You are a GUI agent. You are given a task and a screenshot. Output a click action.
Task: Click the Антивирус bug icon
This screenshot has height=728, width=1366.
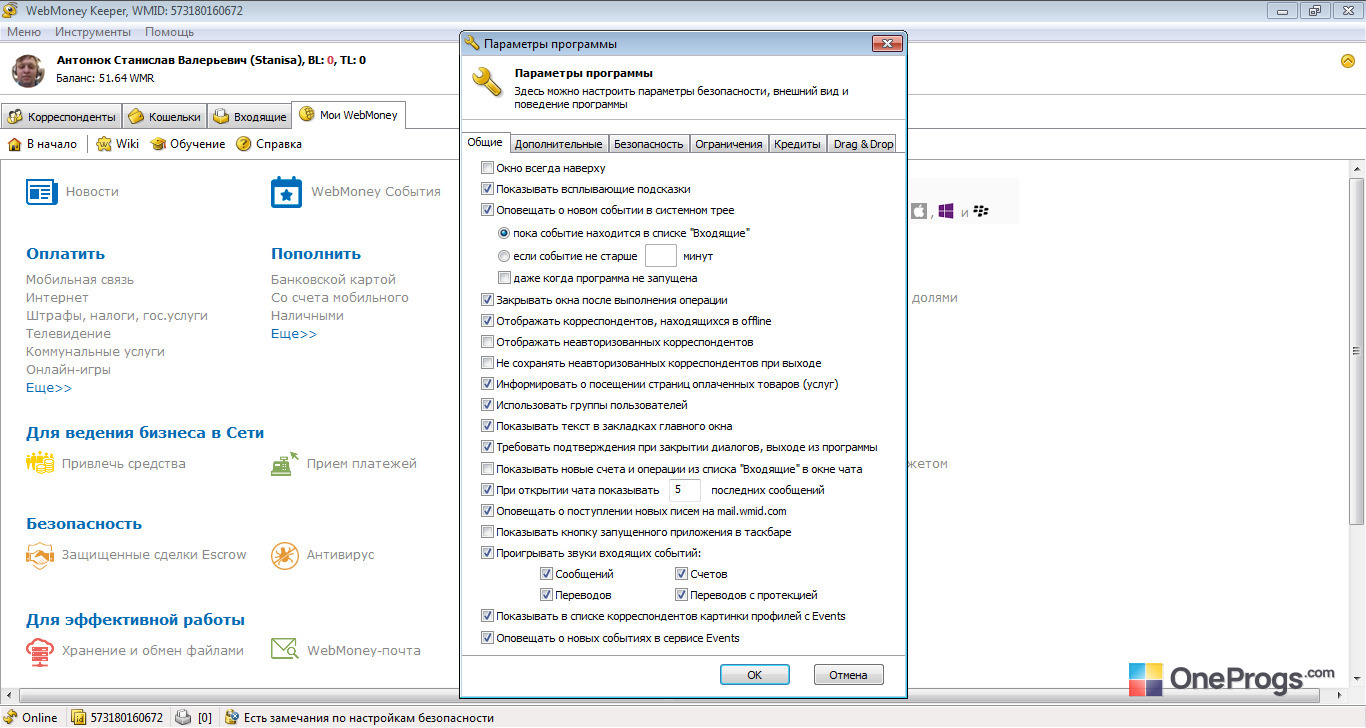pyautogui.click(x=285, y=555)
